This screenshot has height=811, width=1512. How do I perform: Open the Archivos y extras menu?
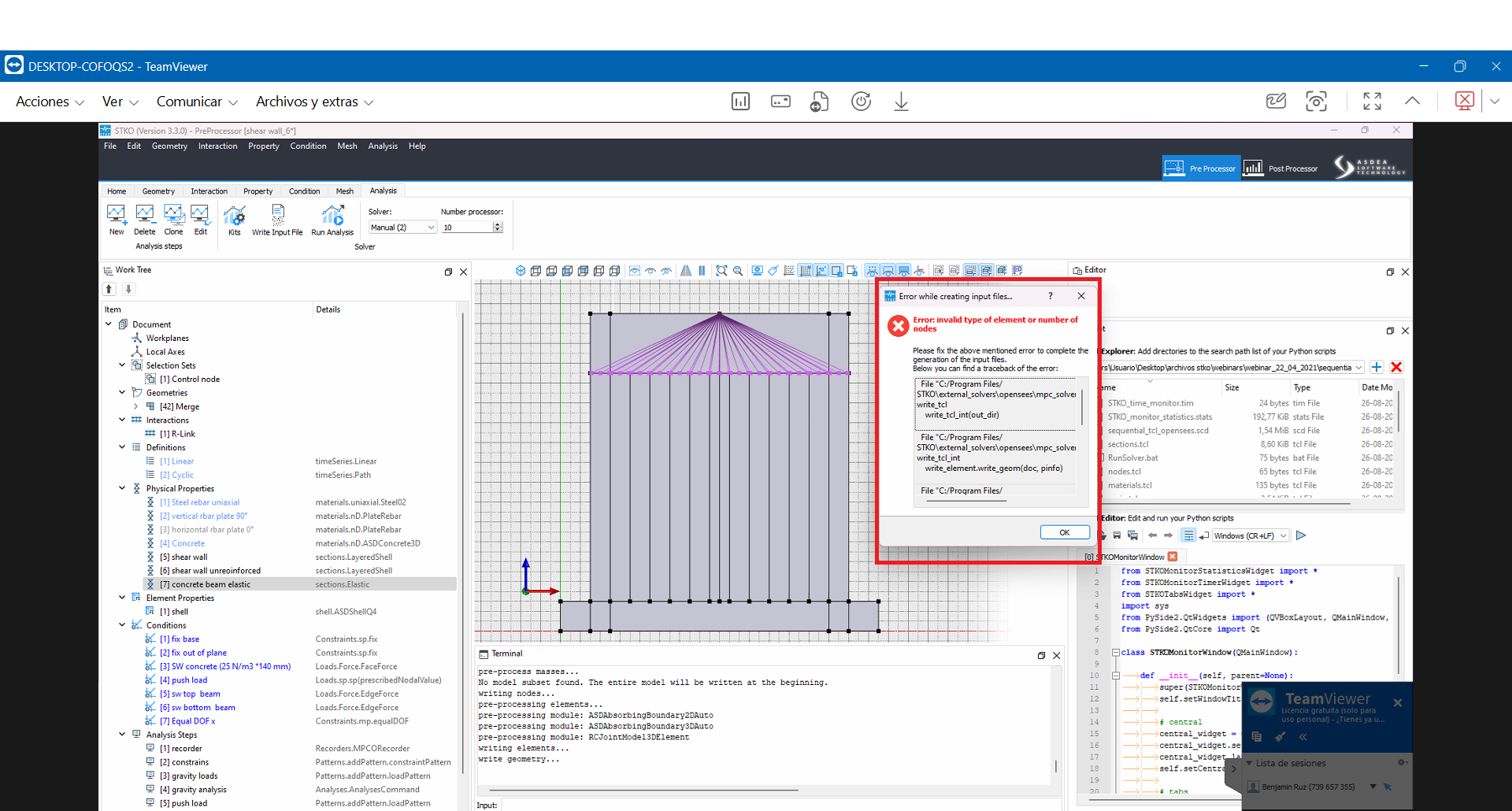pyautogui.click(x=314, y=102)
